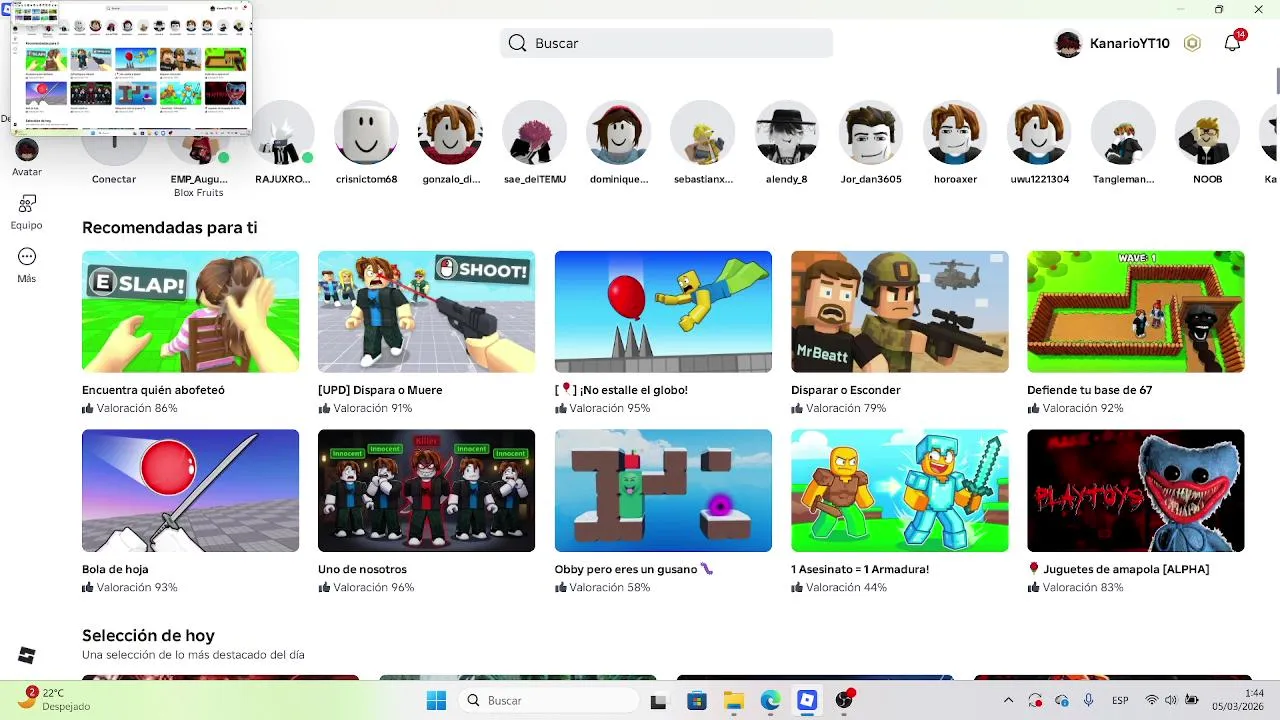
Task: Click the Recomendadas para ti heading
Action: tap(170, 228)
